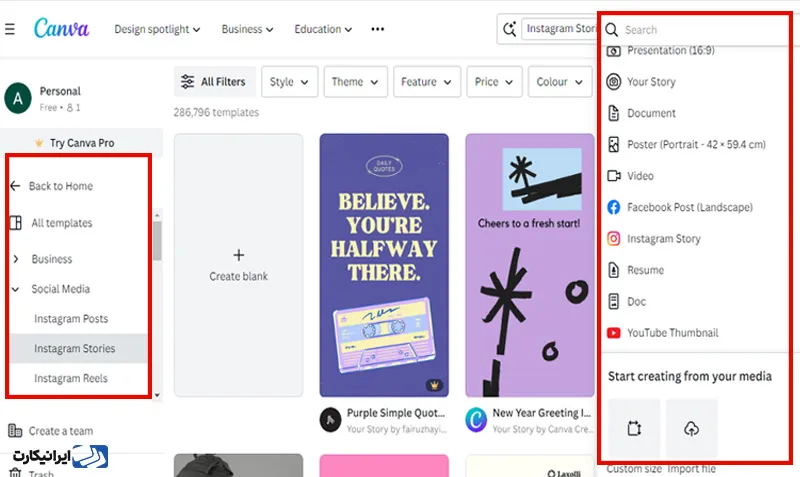Click the magnifier icon in Search panel

(612, 30)
